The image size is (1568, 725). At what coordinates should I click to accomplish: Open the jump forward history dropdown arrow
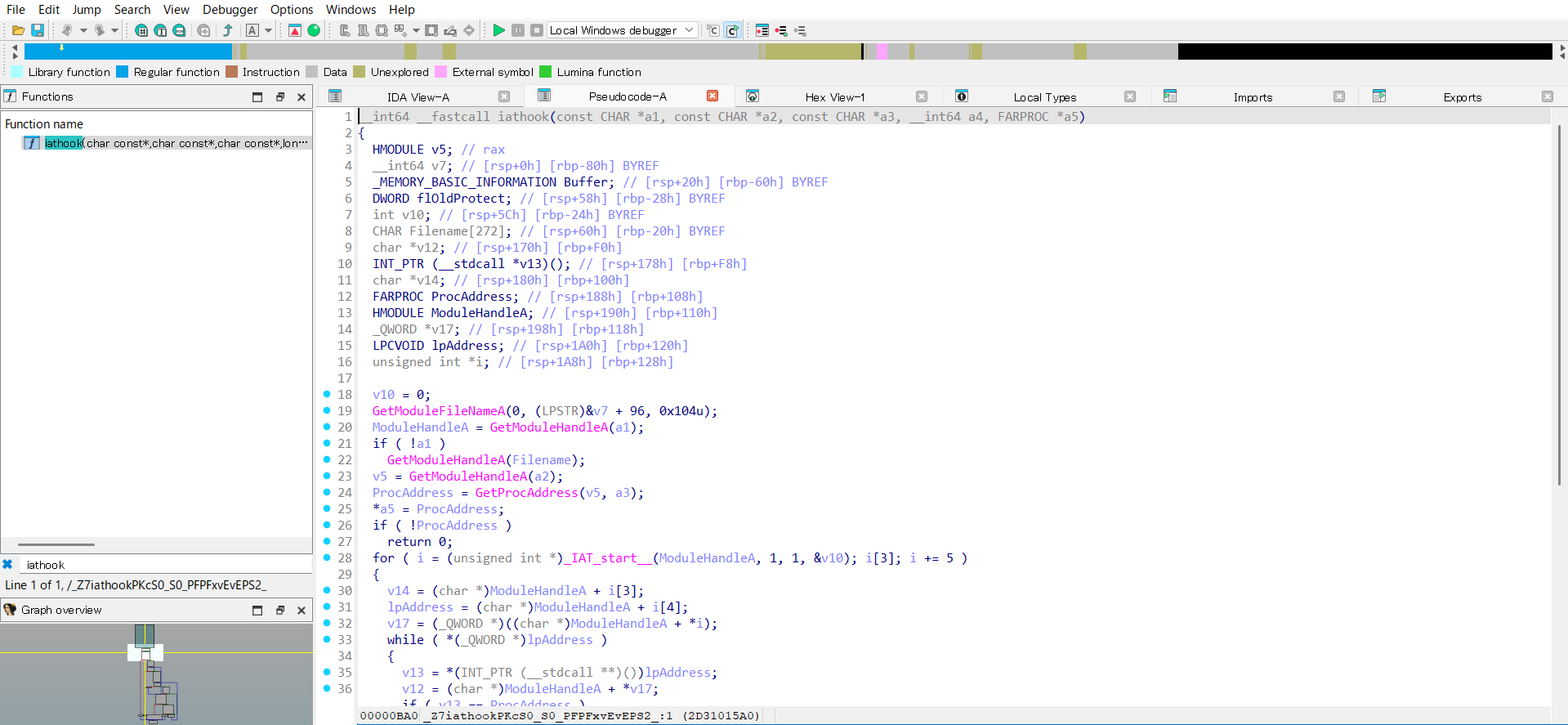tap(115, 30)
